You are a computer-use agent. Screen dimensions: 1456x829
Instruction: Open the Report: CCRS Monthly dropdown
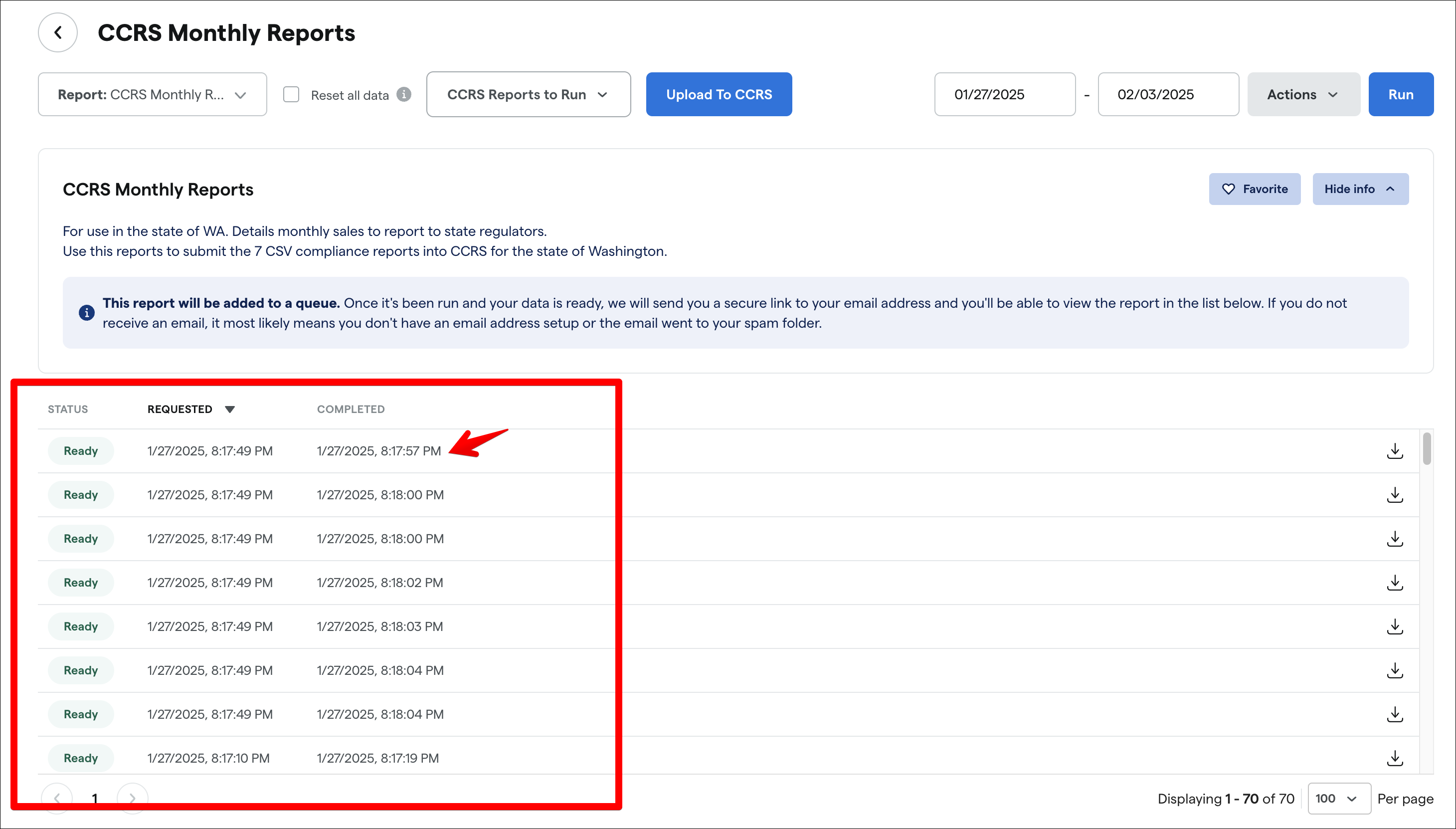coord(153,94)
